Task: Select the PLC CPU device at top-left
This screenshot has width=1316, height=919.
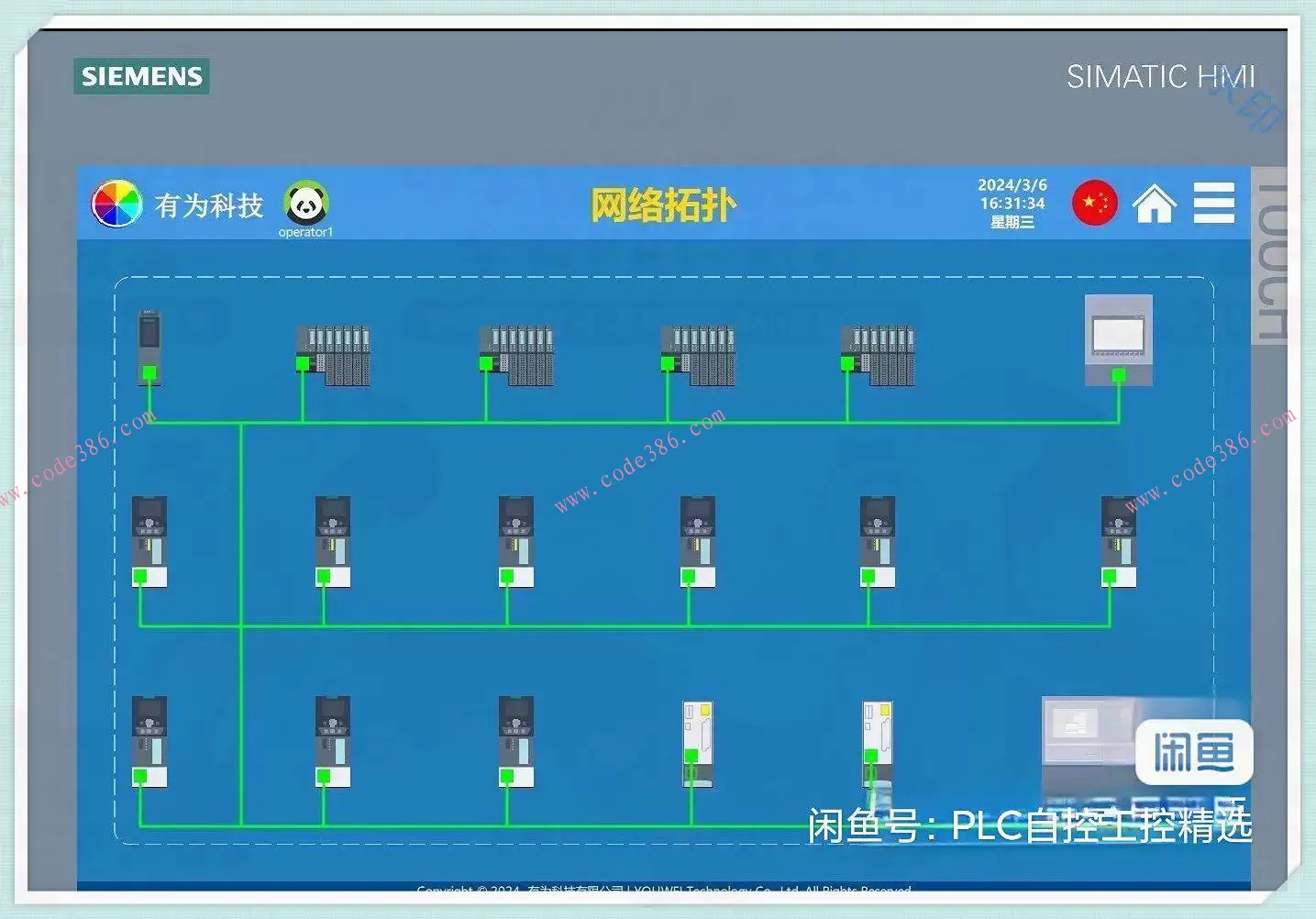Action: 149,347
